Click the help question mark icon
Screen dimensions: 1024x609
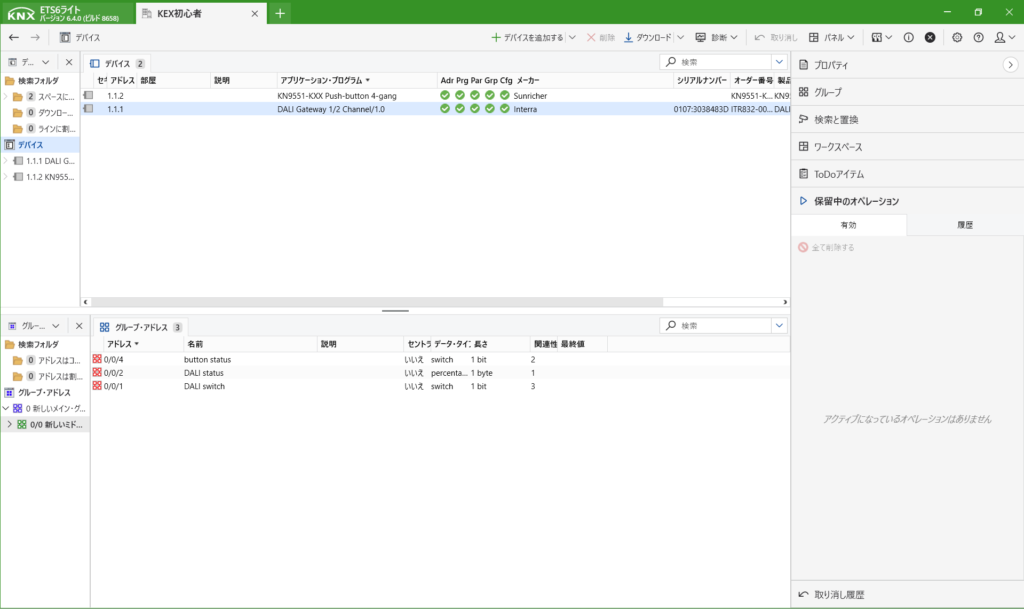pos(978,37)
